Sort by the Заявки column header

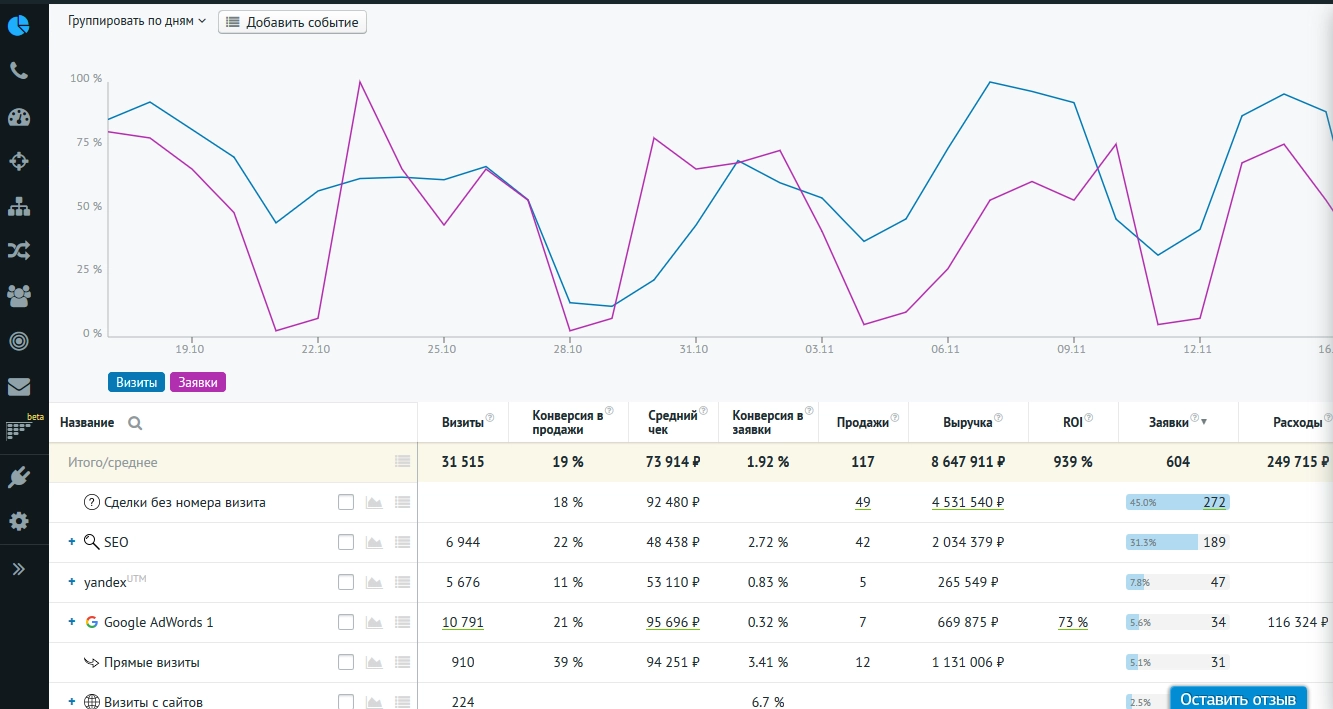pos(1172,422)
